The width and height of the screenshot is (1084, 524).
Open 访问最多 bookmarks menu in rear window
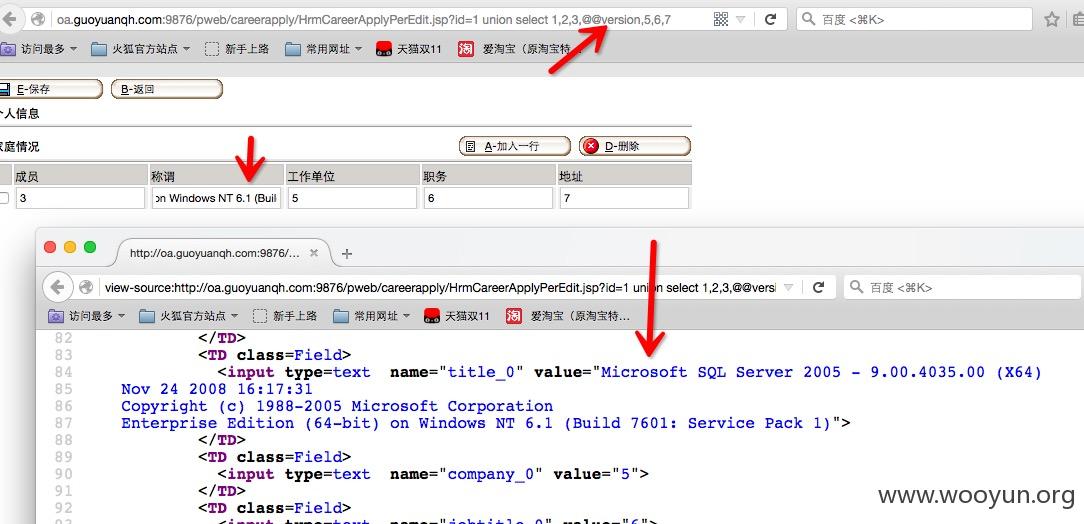point(39,49)
